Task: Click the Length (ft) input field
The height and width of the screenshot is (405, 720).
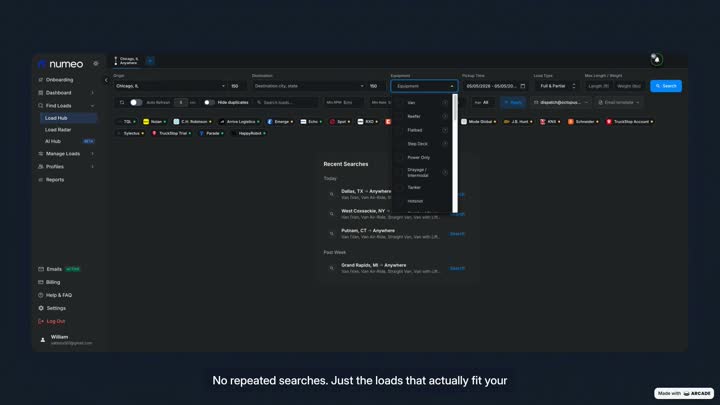Action: [x=598, y=86]
